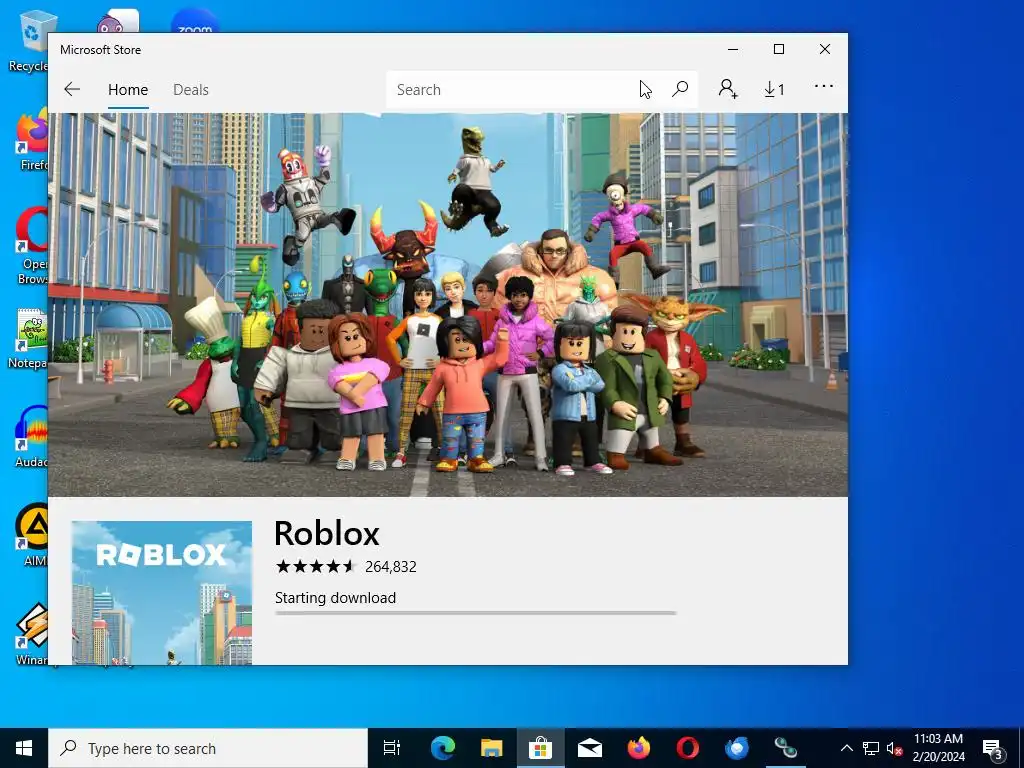Open the See more ellipsis menu
Screen dimensions: 1024x768
[824, 86]
